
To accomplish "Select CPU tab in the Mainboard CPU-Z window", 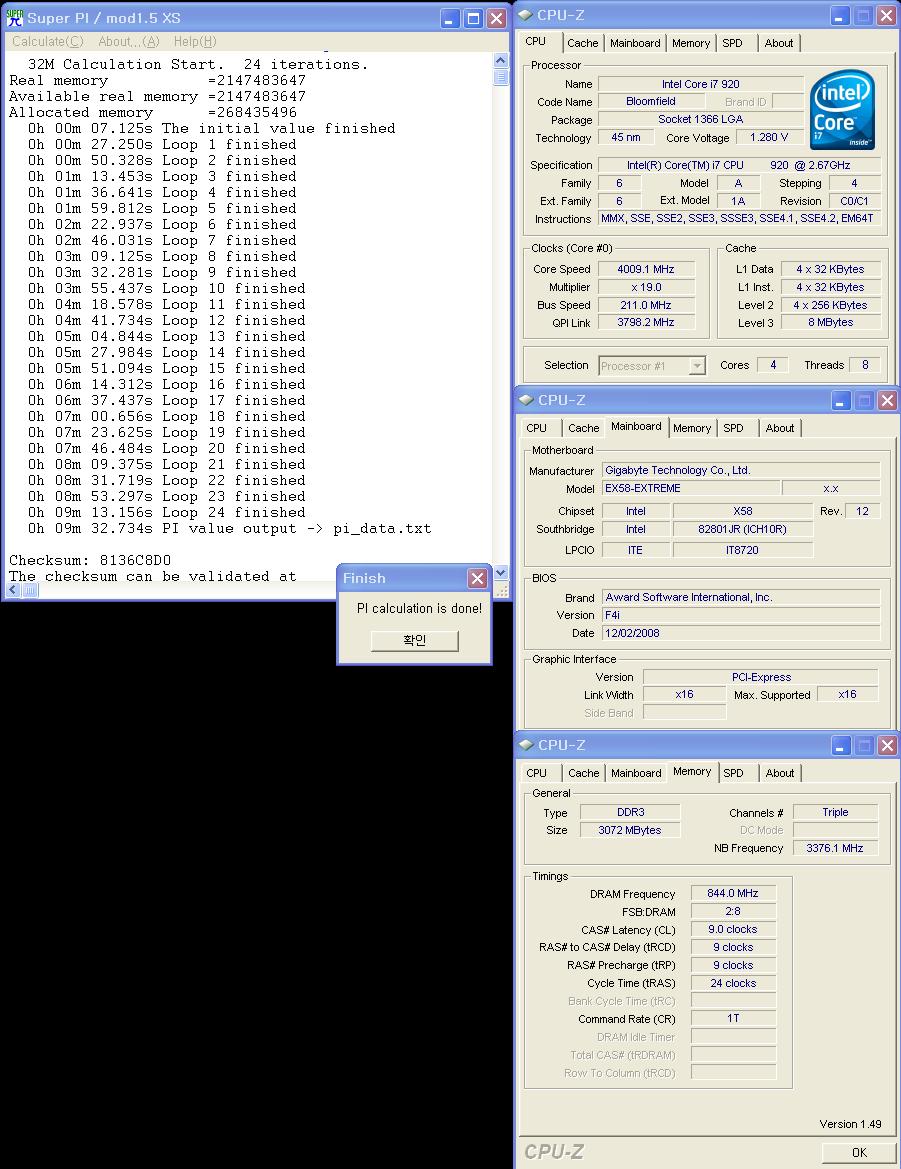I will click(x=537, y=428).
